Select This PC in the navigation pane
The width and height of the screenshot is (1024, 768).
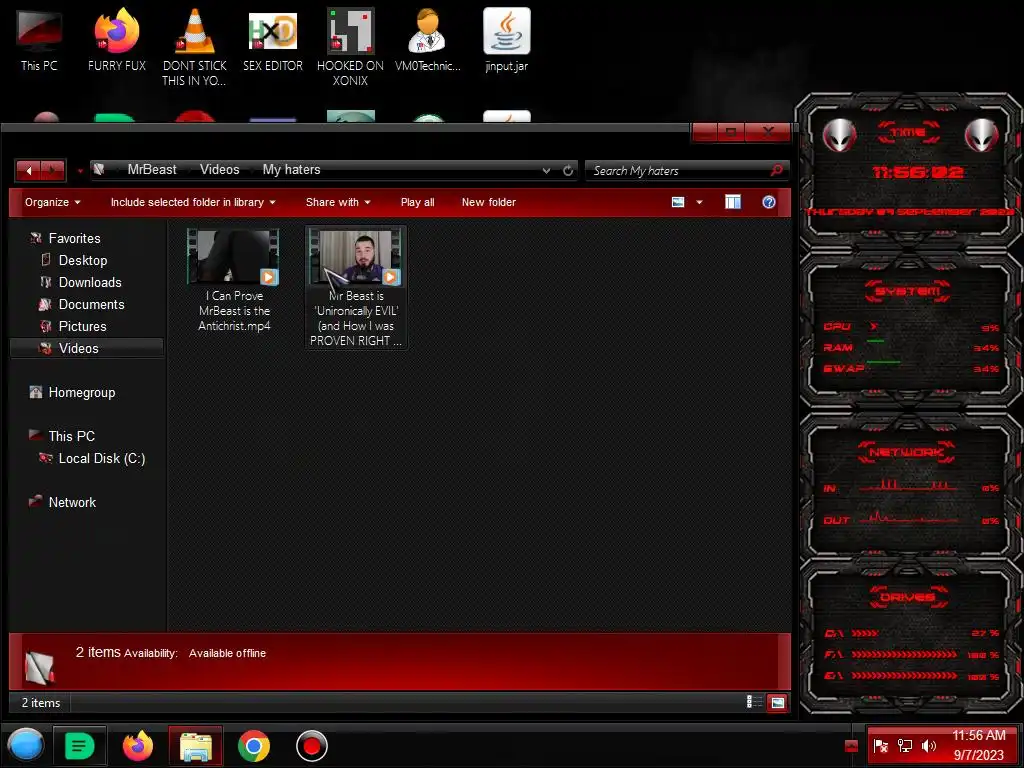71,436
